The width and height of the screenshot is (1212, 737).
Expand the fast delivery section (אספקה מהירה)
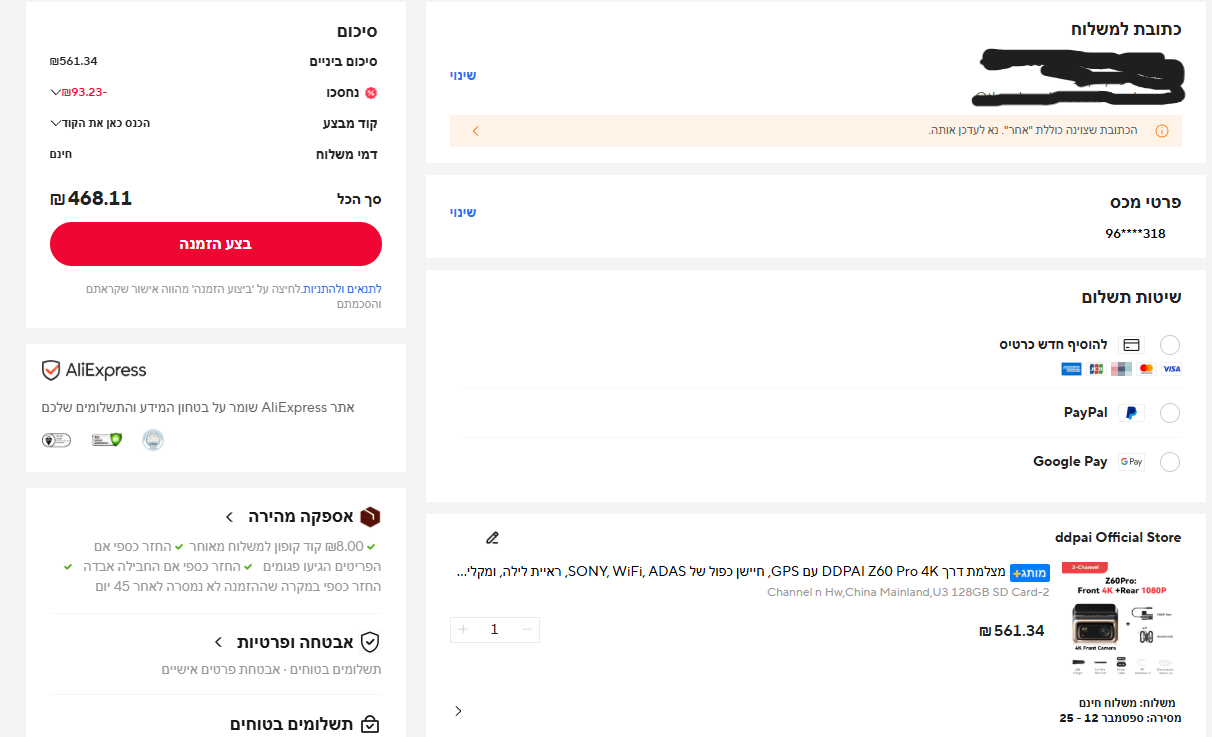tap(229, 517)
